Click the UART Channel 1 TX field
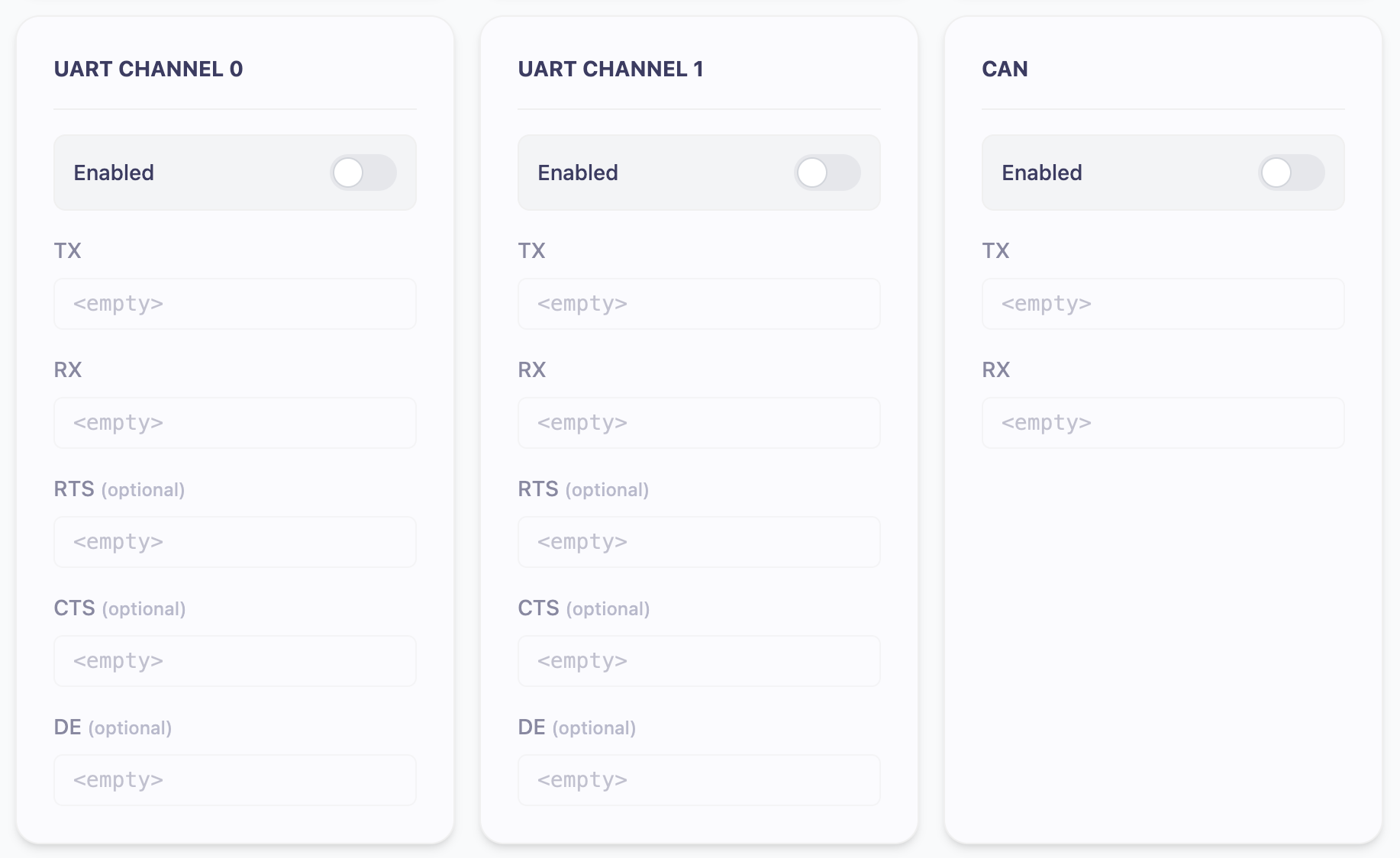The width and height of the screenshot is (1400, 858). coord(699,304)
